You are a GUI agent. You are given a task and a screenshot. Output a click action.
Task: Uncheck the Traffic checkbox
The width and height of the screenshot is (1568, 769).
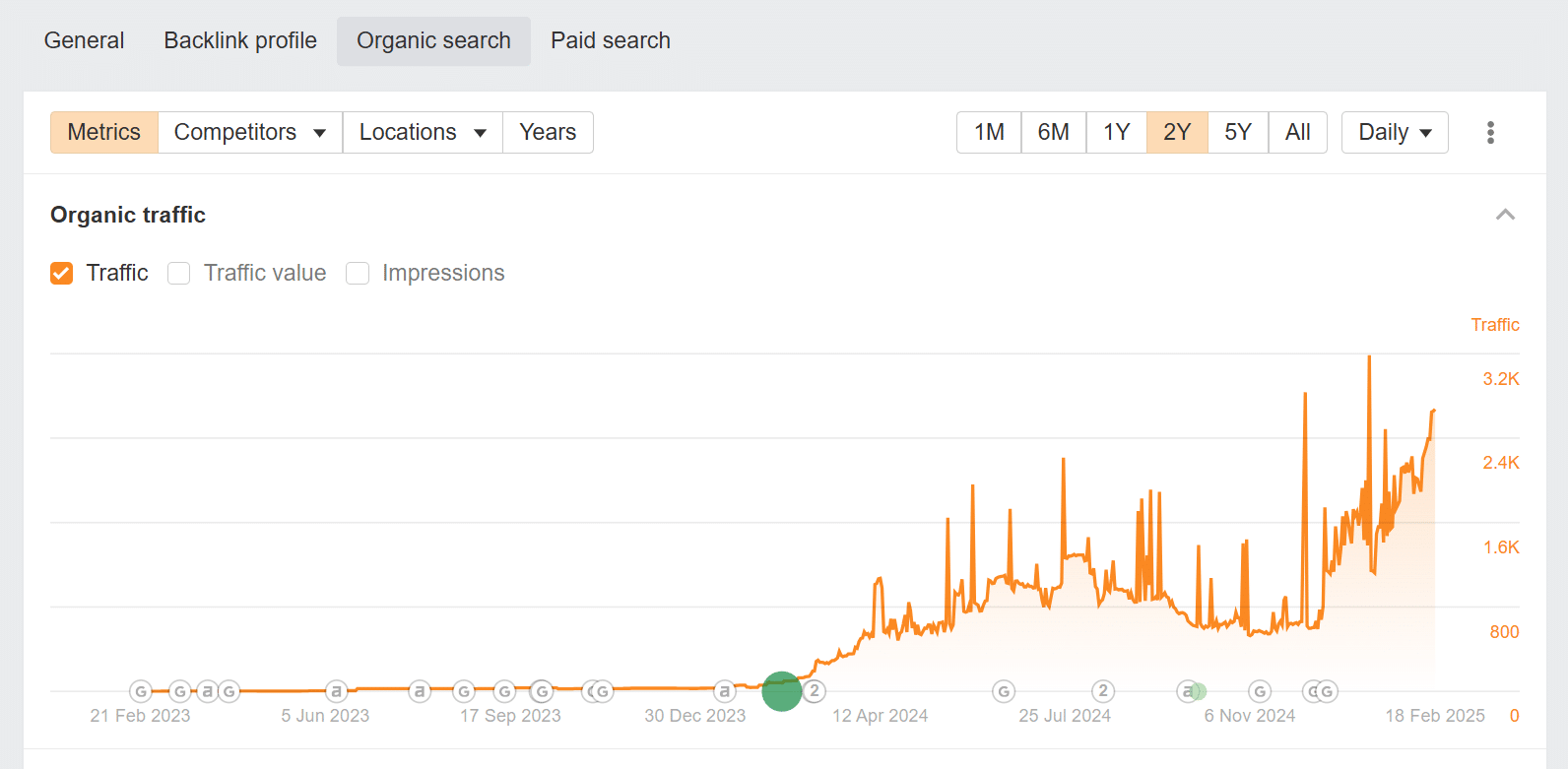tap(62, 274)
